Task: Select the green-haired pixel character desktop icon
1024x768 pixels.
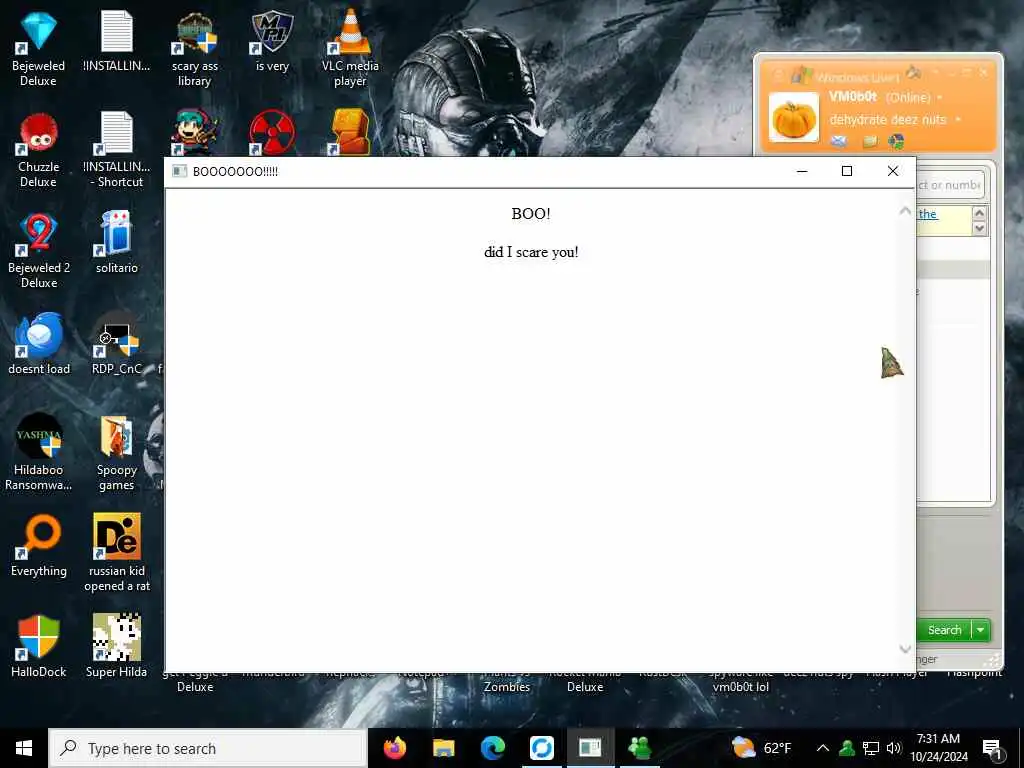Action: pos(195,133)
